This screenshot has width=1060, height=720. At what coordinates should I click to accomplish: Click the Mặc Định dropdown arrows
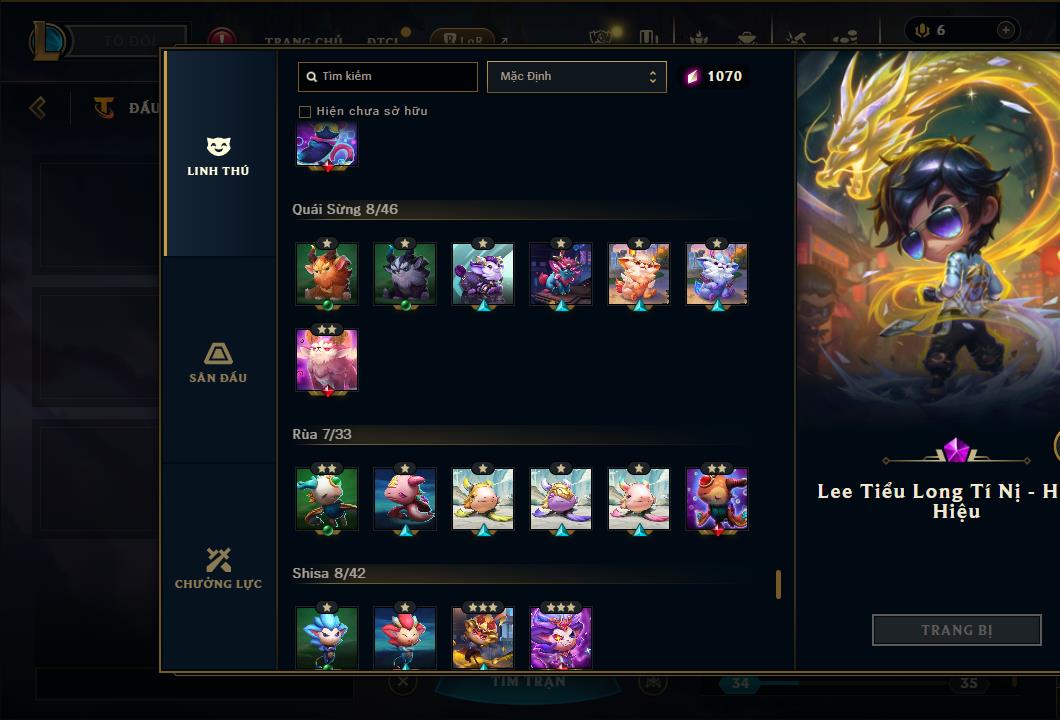pyautogui.click(x=652, y=76)
